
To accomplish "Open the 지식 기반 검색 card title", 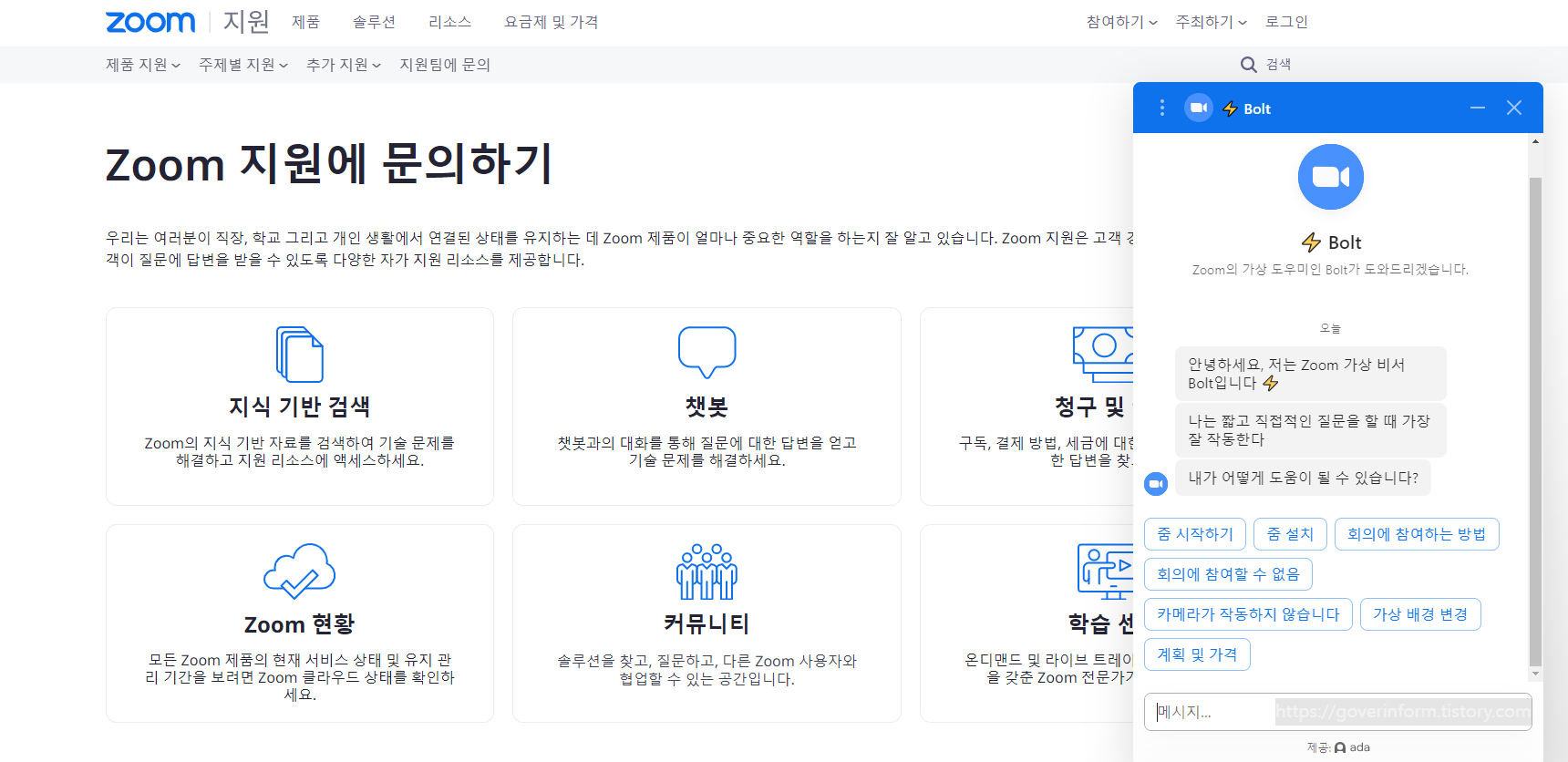I will [300, 407].
